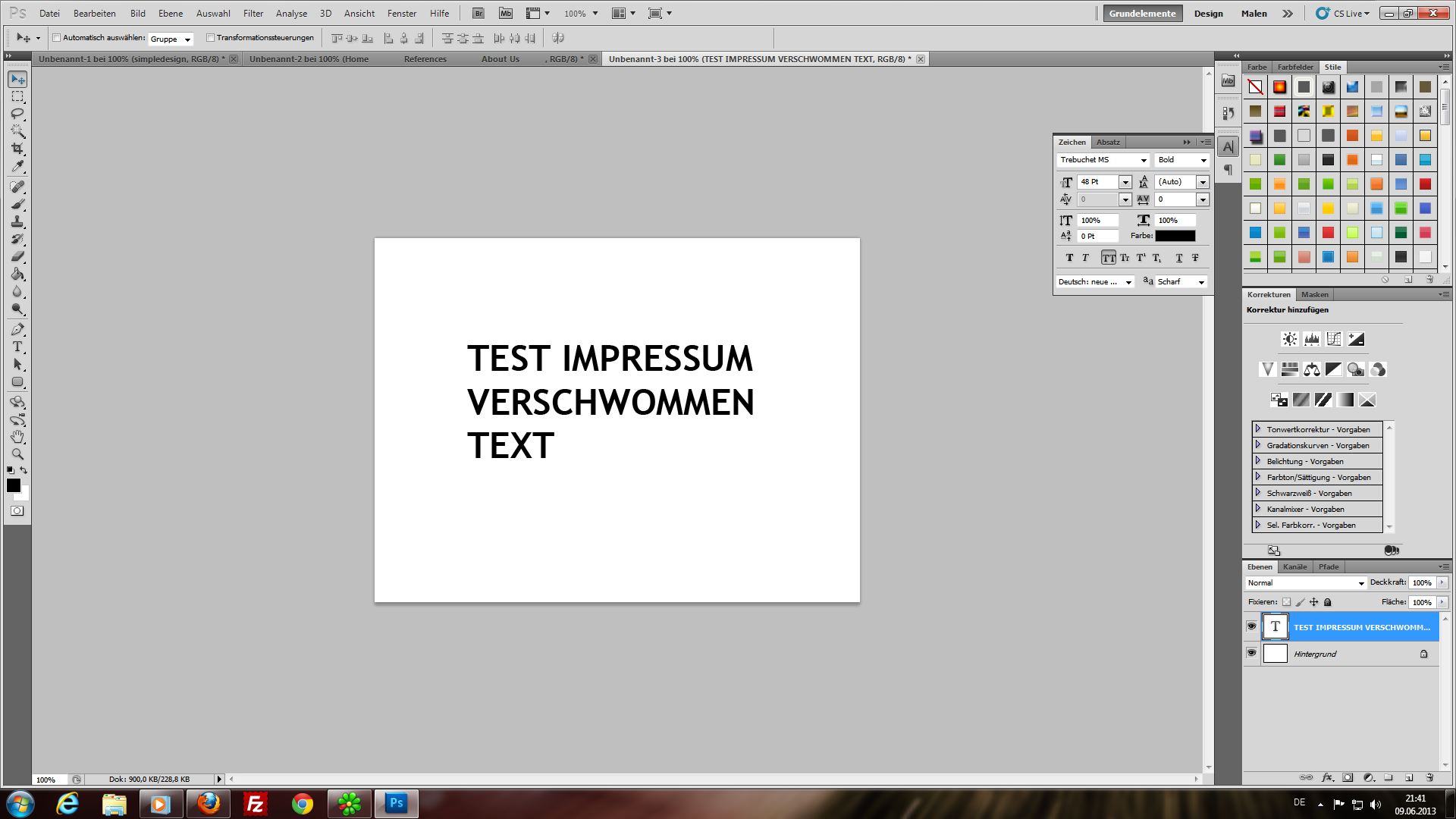The image size is (1456, 819).
Task: Switch to the Kanäle tab
Action: coord(1294,566)
